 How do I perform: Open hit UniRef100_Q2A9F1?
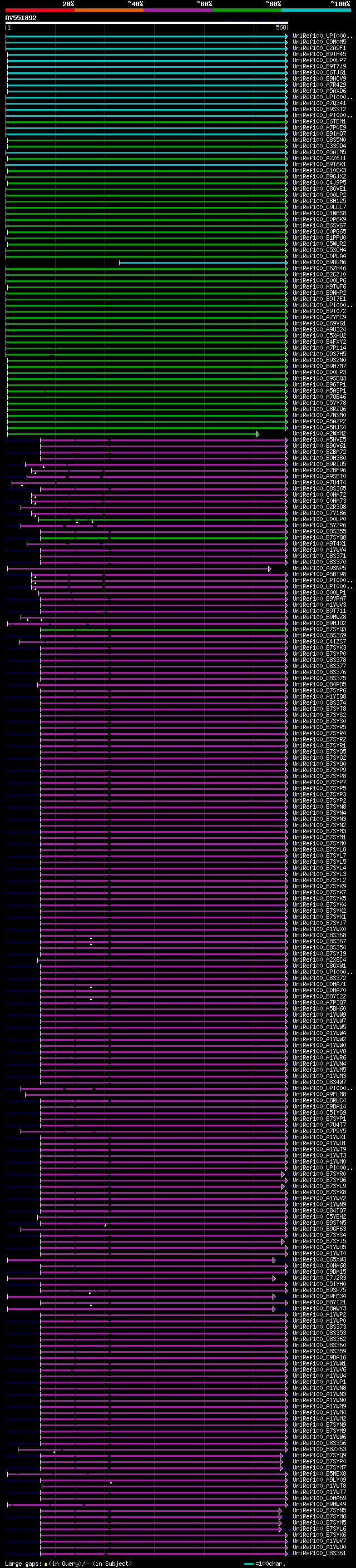coord(319,48)
